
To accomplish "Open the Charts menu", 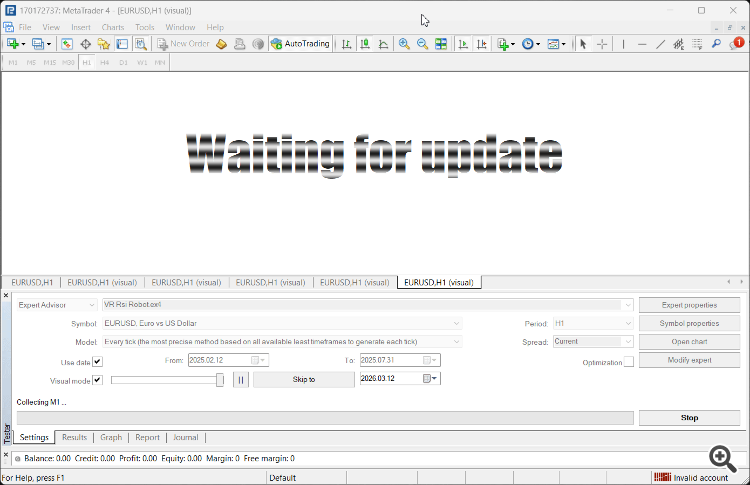I will [x=113, y=27].
